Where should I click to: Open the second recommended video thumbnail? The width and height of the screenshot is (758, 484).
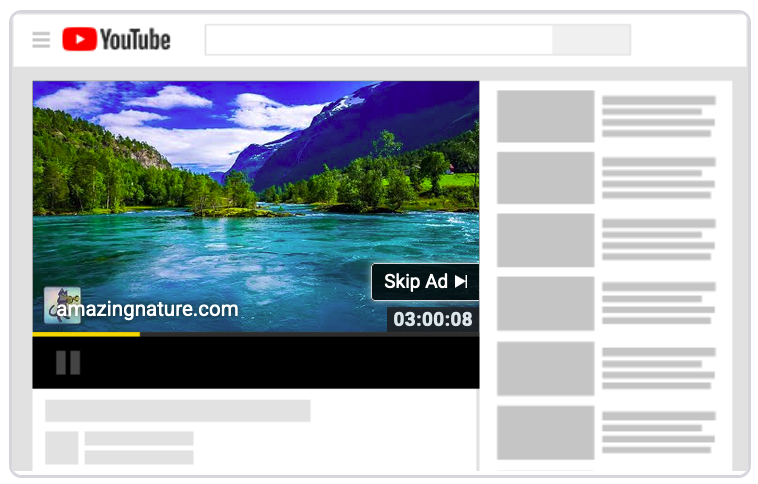point(546,178)
